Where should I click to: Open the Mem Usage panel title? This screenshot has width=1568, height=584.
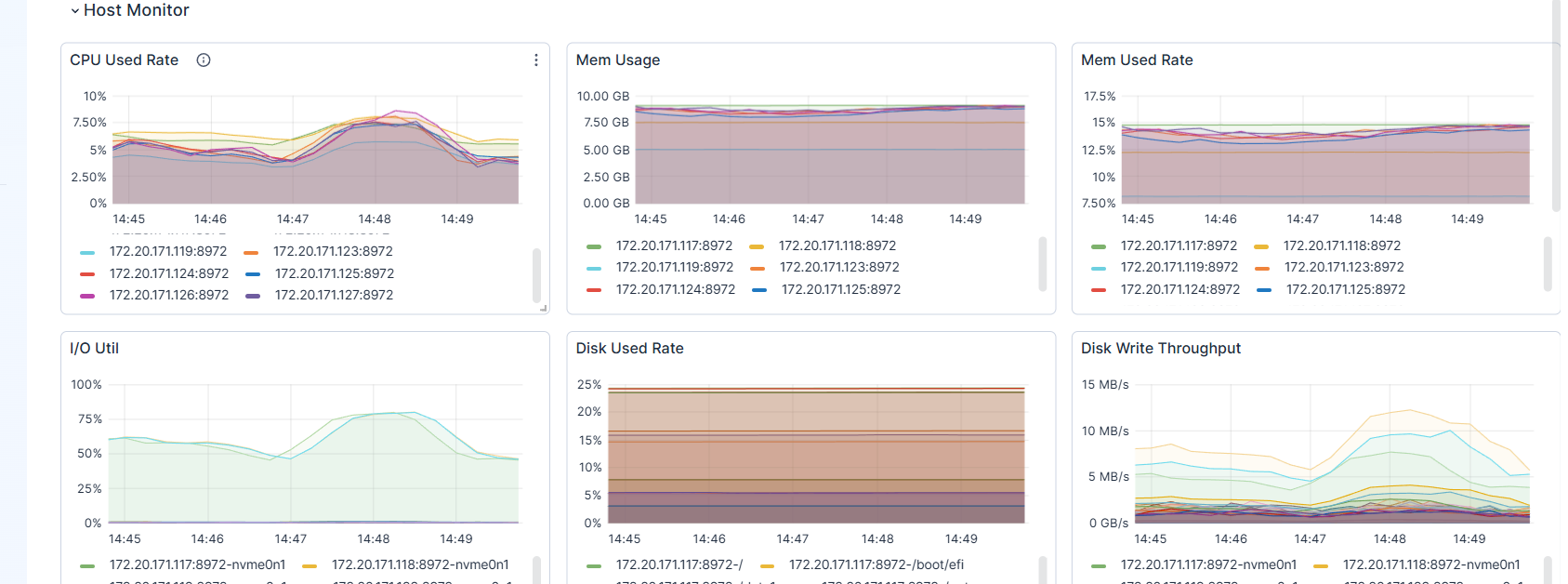(618, 60)
